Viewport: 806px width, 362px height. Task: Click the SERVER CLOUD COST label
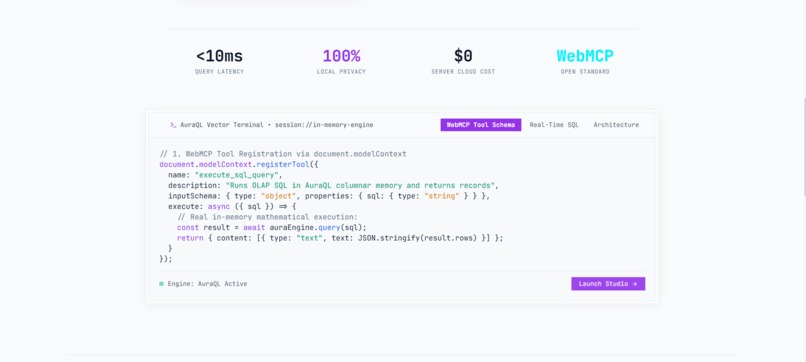click(x=463, y=72)
